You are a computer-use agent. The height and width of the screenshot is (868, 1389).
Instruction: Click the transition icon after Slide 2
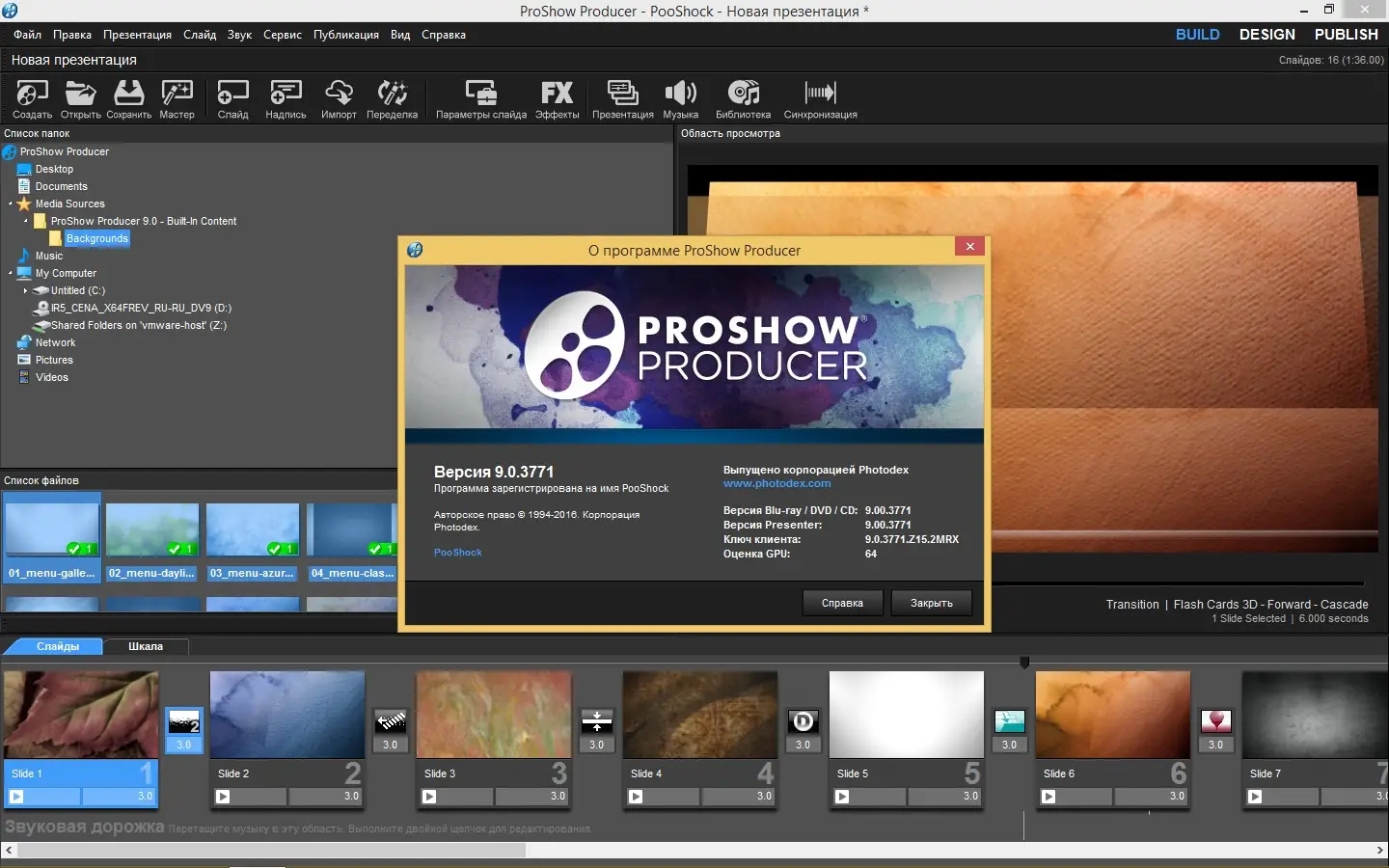pyautogui.click(x=390, y=721)
